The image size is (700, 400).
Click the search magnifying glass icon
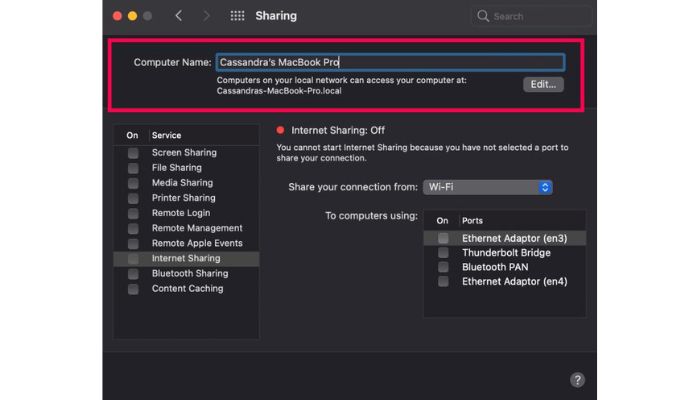484,16
